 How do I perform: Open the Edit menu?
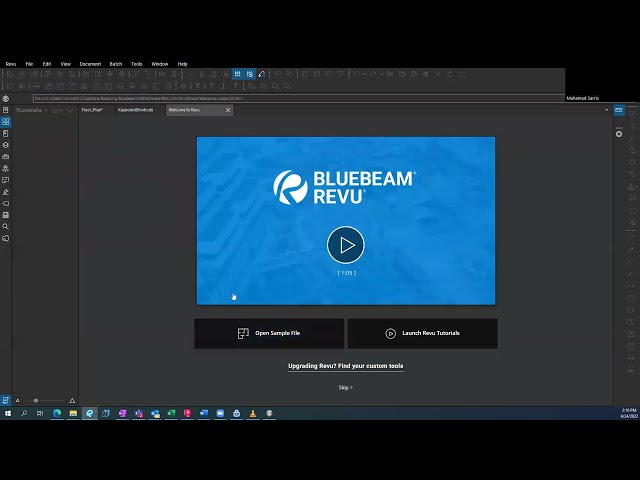[47, 64]
